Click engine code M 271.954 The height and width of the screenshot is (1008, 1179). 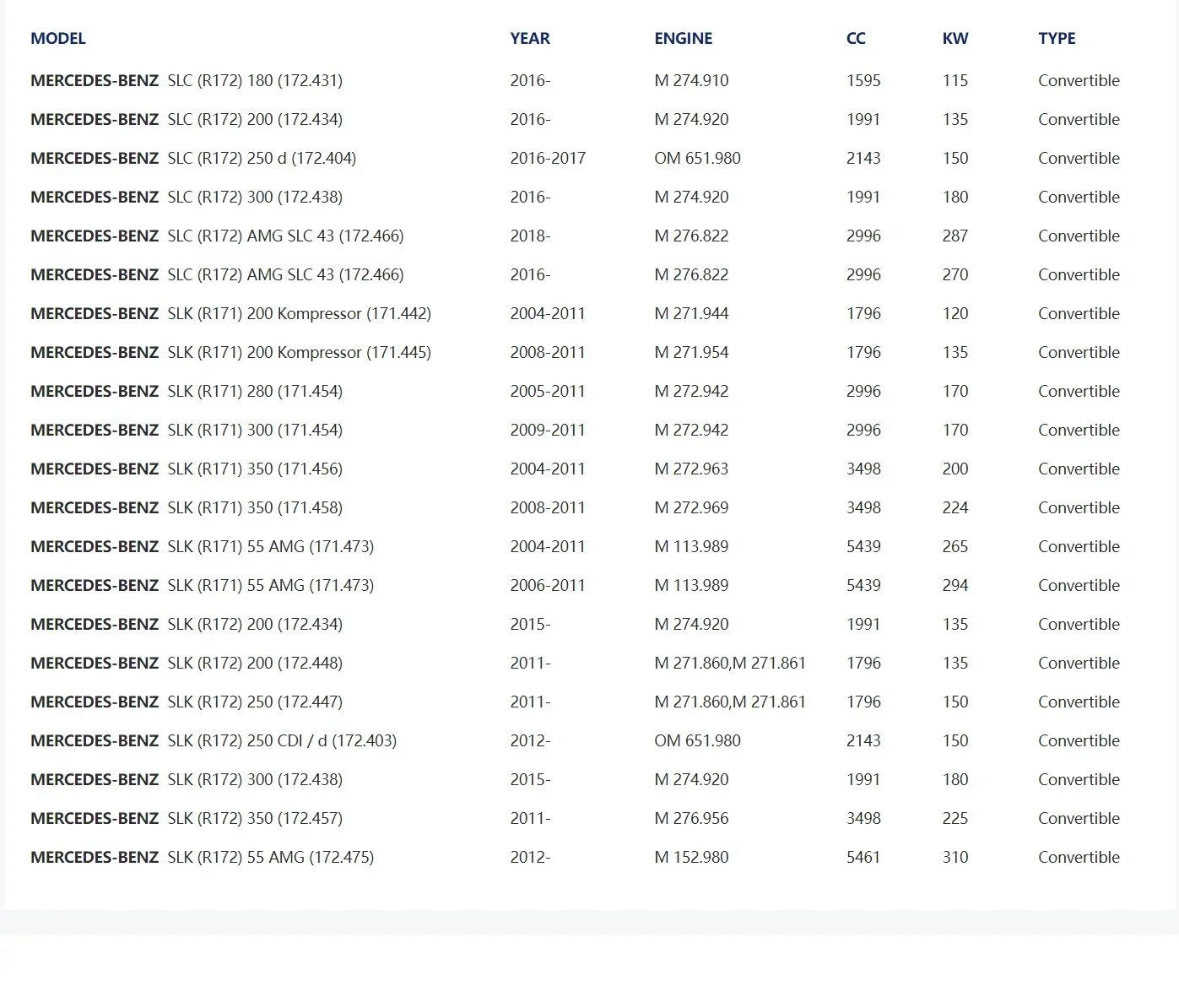coord(691,353)
